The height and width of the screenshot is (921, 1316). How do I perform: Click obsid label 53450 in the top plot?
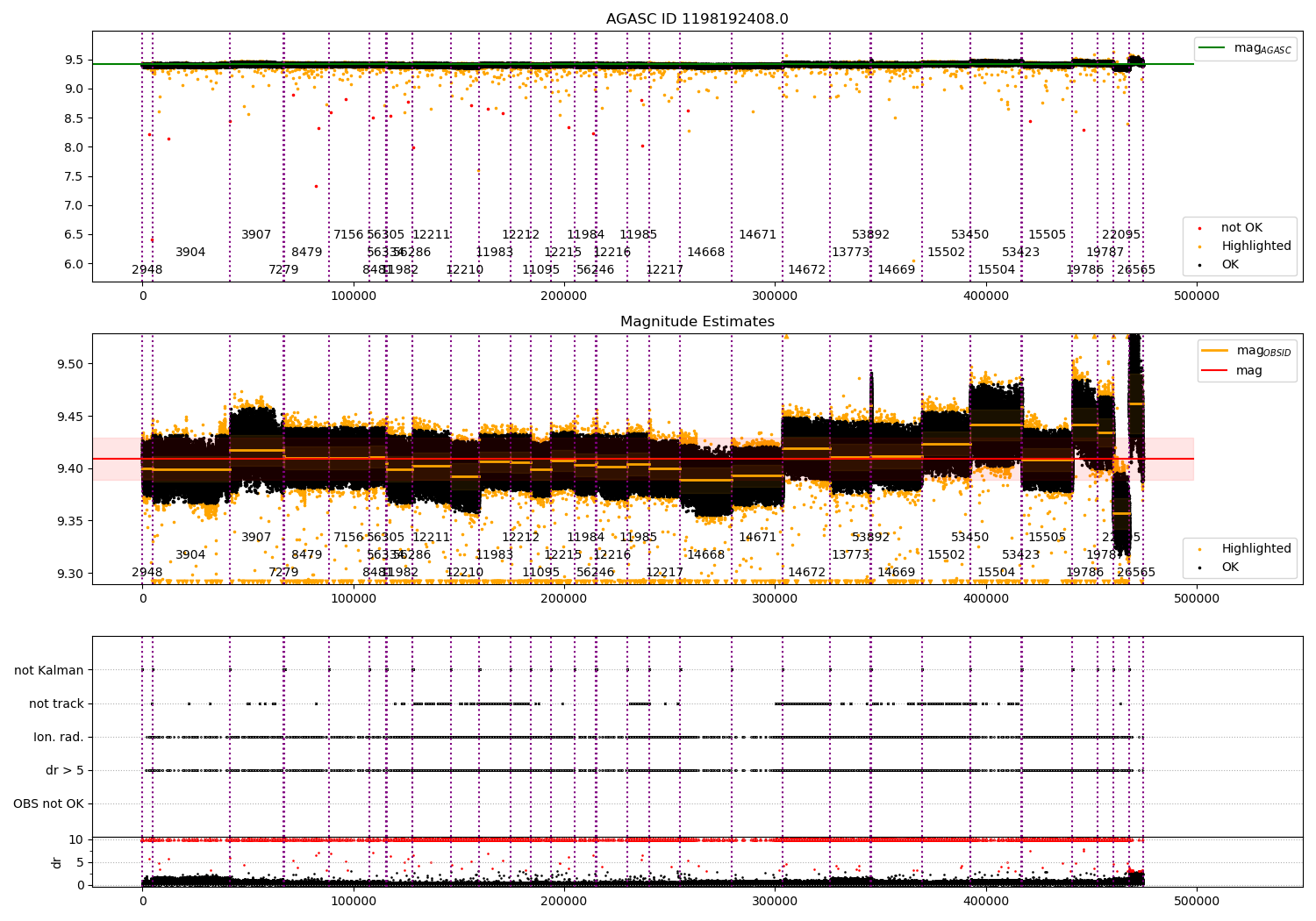(x=970, y=234)
